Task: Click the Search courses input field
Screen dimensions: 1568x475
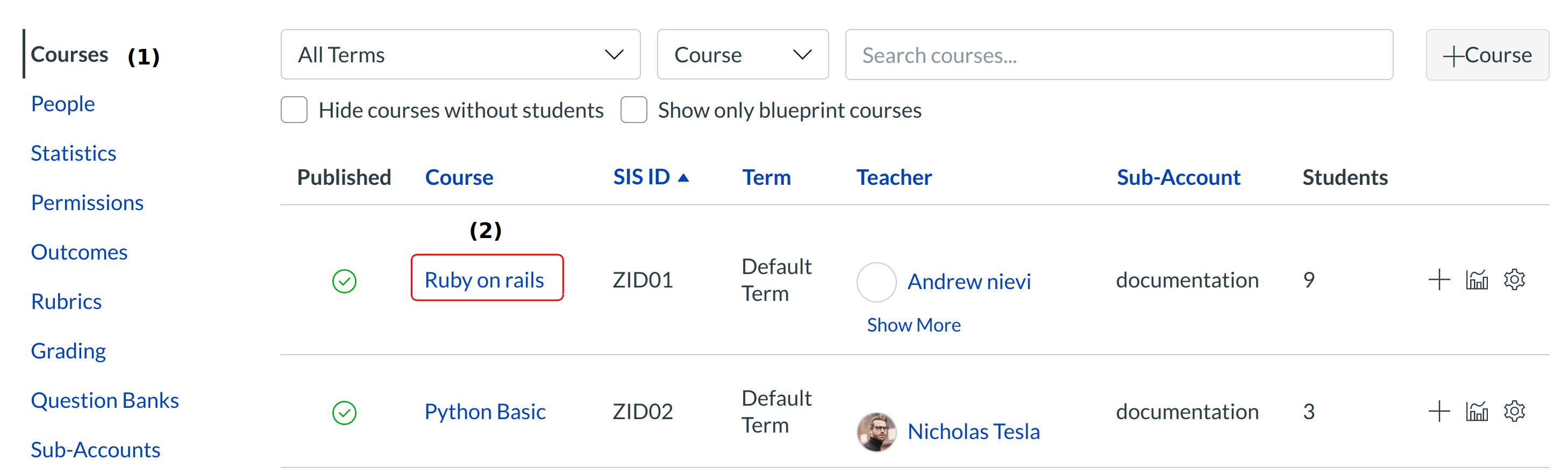Action: (x=1118, y=55)
